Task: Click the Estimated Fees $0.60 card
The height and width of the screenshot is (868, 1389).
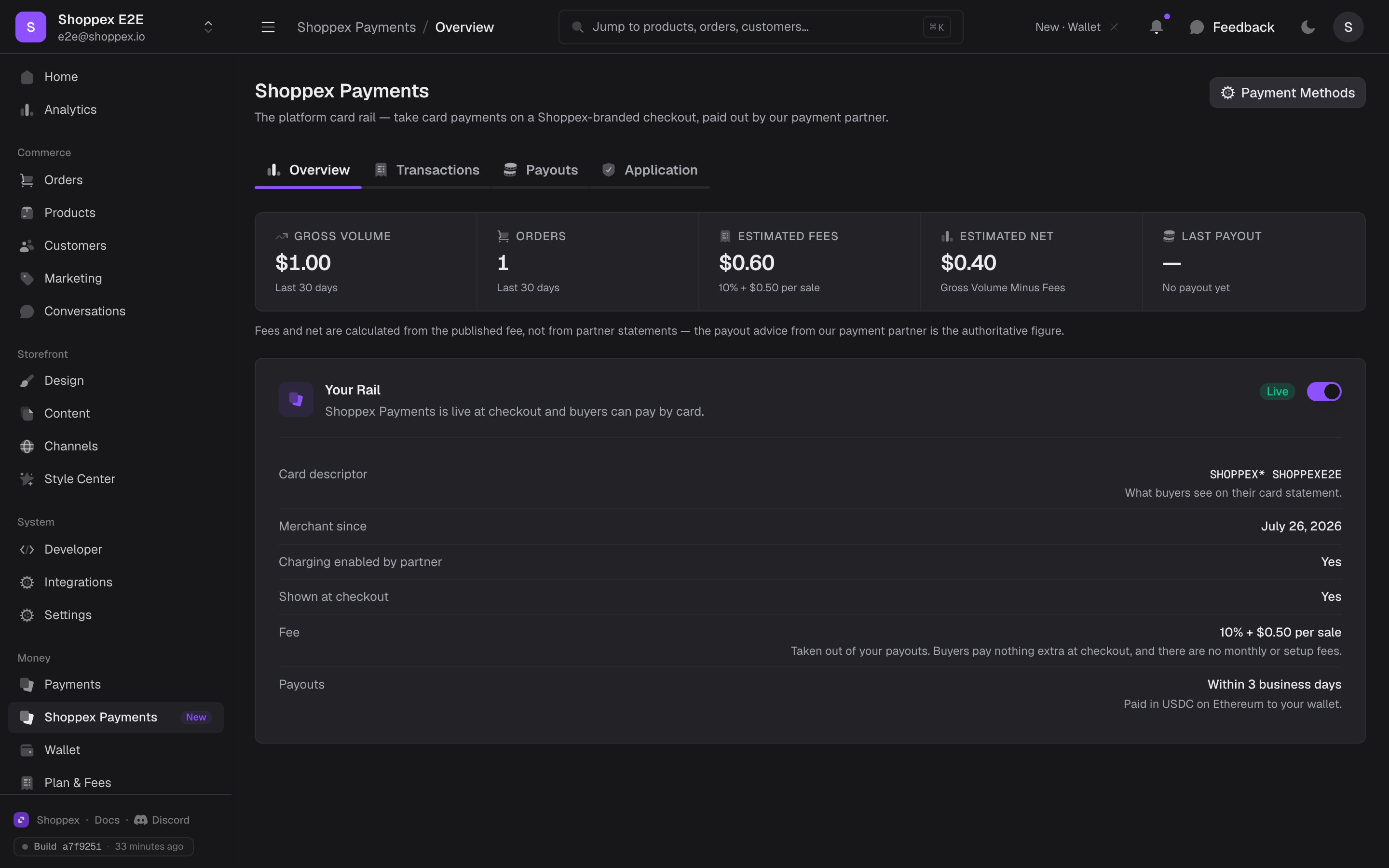Action: [x=809, y=262]
